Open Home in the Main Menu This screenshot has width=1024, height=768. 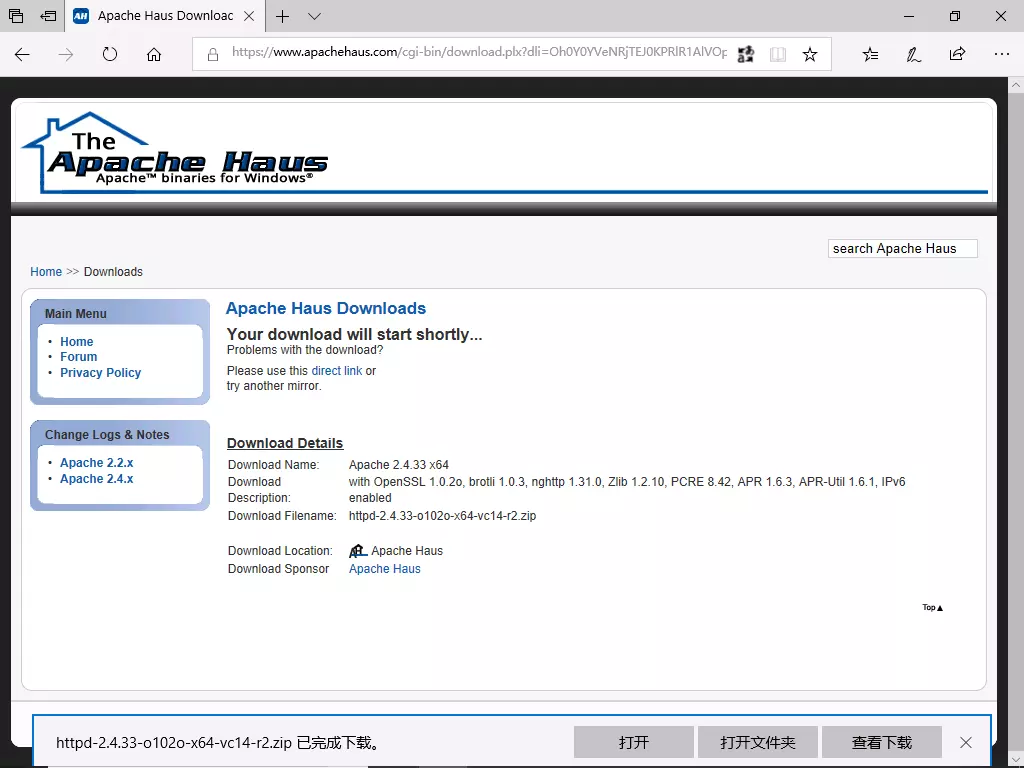point(76,342)
